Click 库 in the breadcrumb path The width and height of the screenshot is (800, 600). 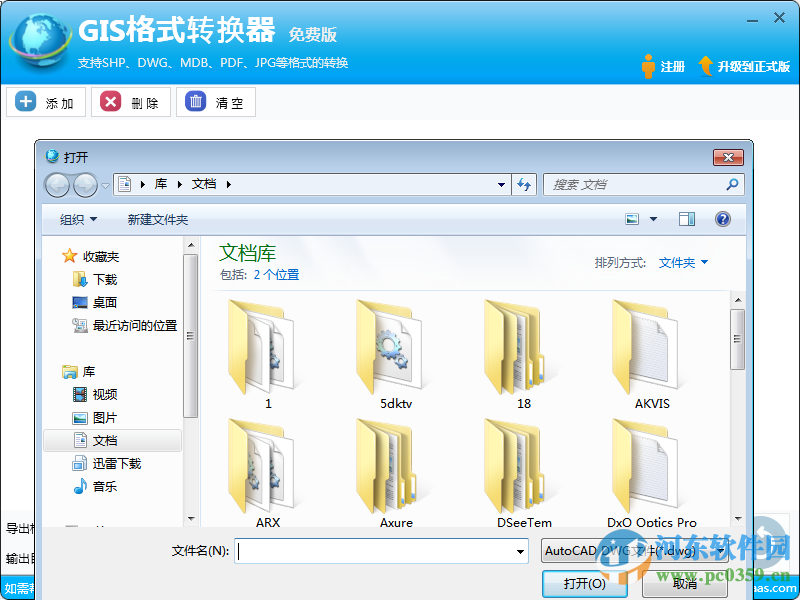tap(162, 184)
